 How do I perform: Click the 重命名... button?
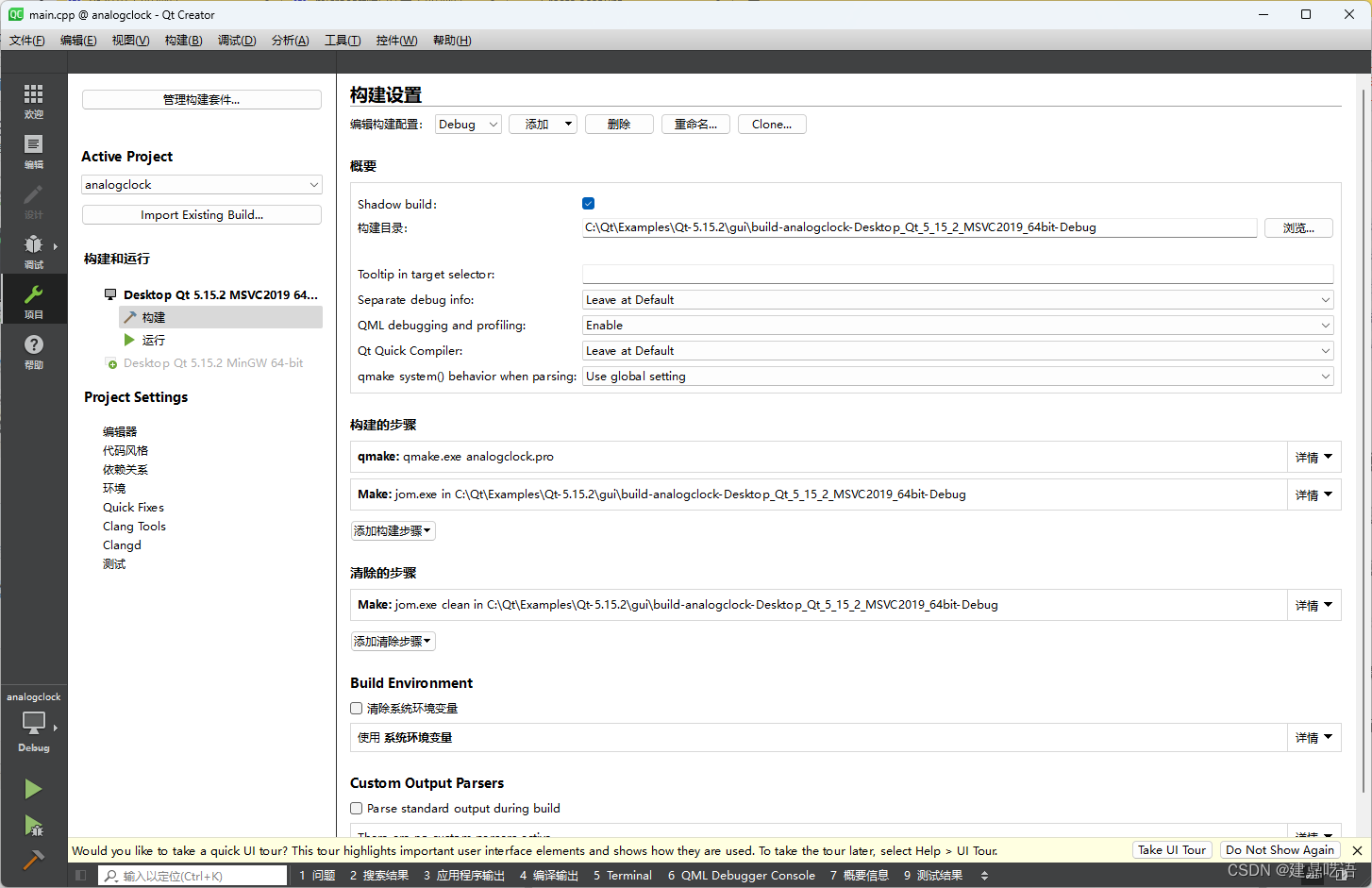point(695,125)
